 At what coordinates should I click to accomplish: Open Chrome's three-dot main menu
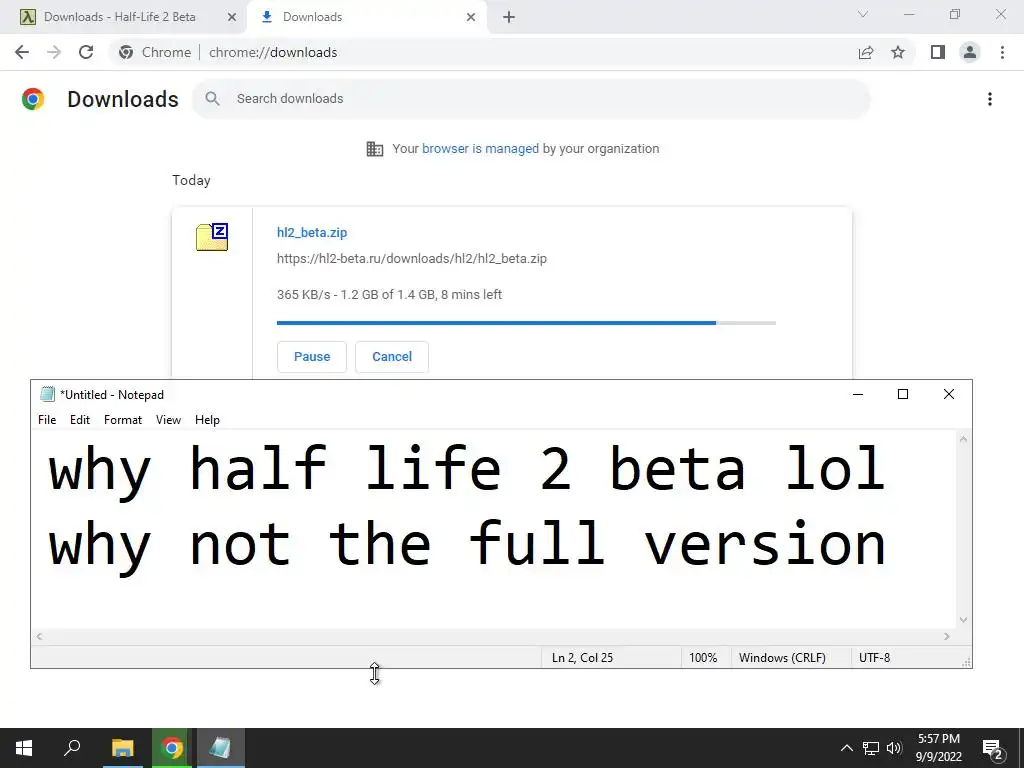[1002, 52]
